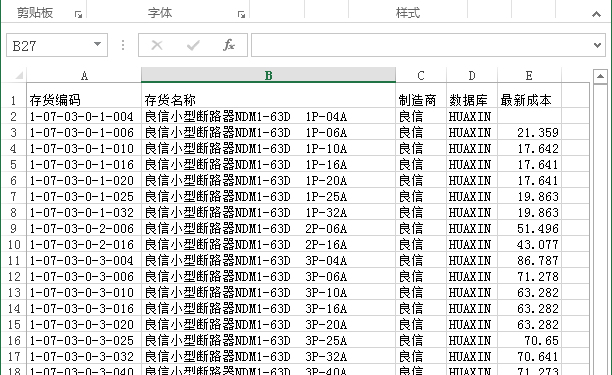The image size is (612, 375).
Task: Open the insert function fx dialog
Action: pos(229,45)
